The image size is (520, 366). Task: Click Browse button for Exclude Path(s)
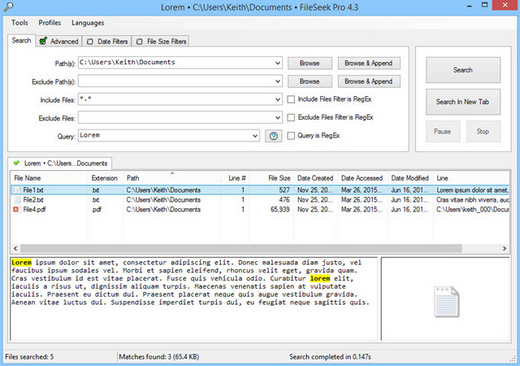tap(310, 81)
